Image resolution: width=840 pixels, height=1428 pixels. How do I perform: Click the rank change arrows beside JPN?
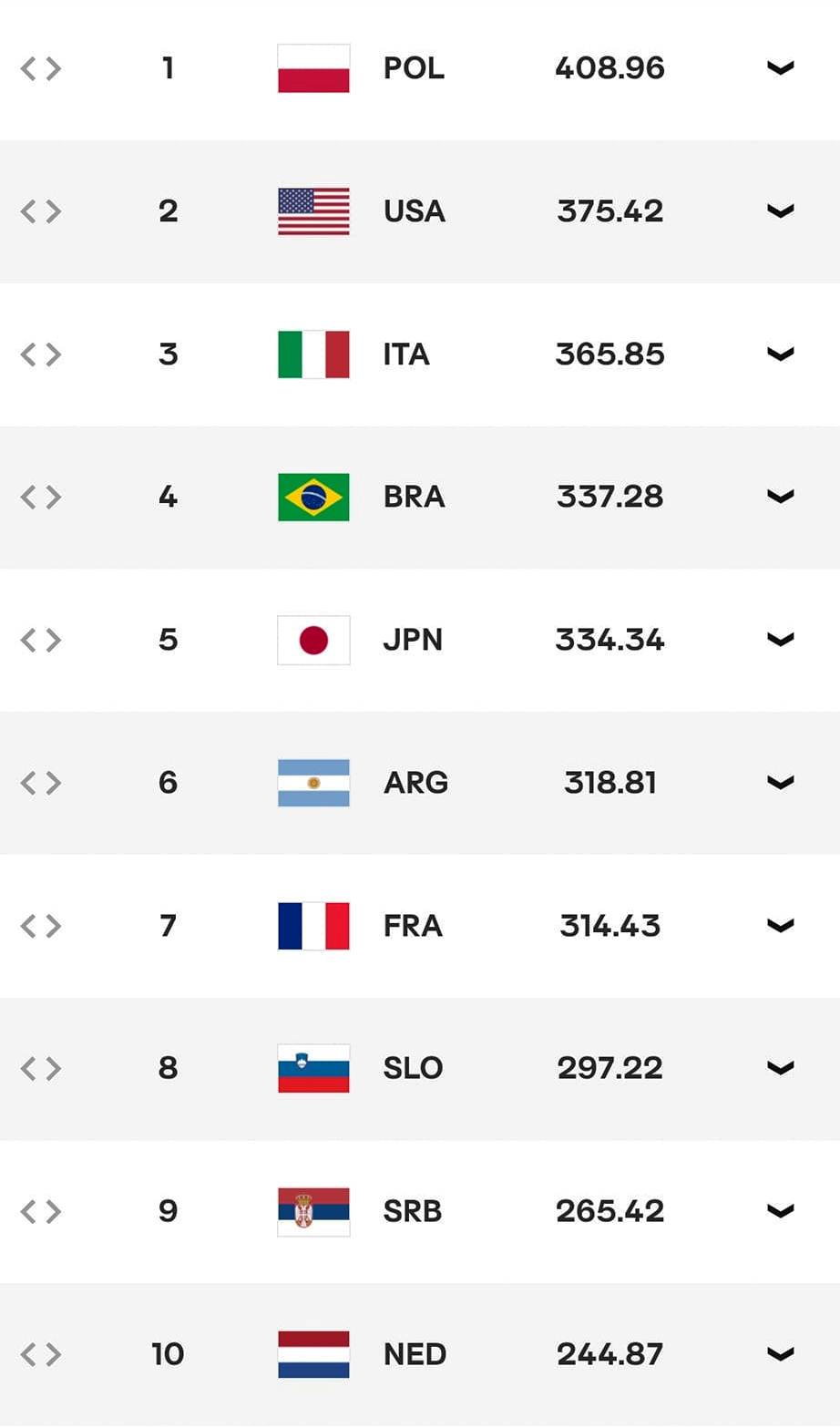coord(41,640)
